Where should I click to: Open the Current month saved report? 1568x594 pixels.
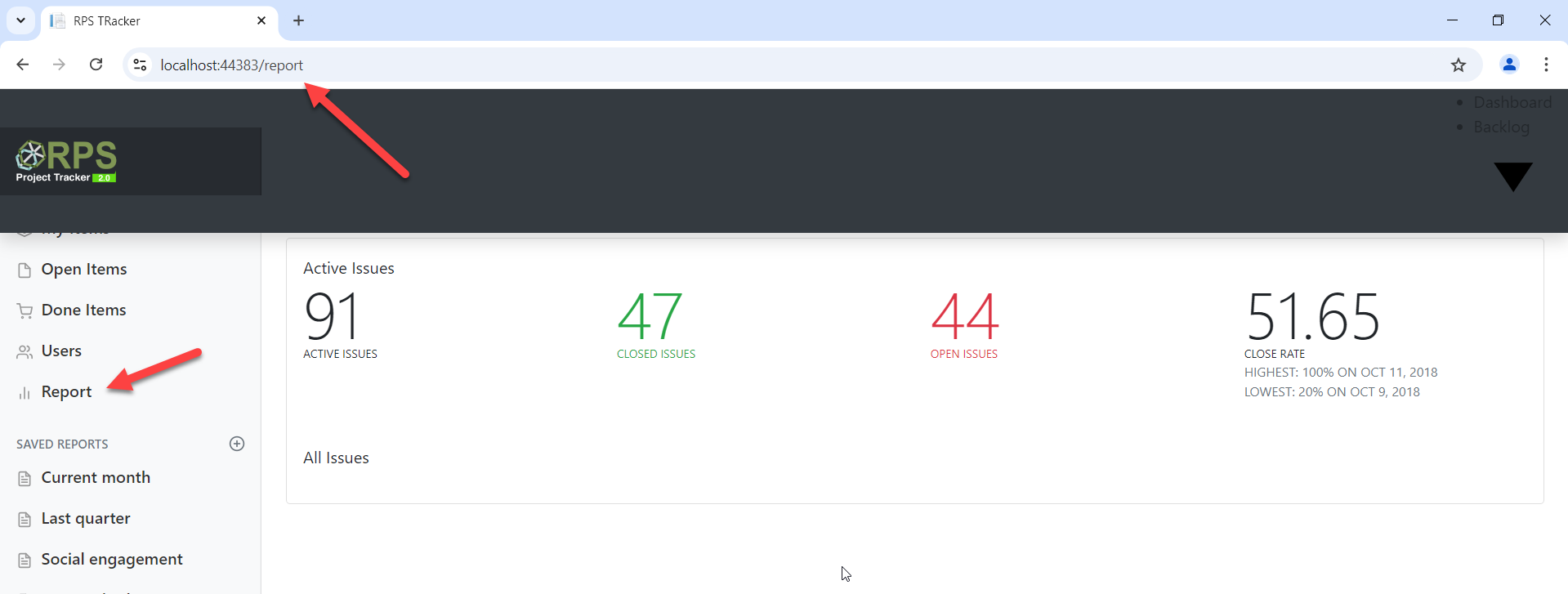tap(96, 477)
